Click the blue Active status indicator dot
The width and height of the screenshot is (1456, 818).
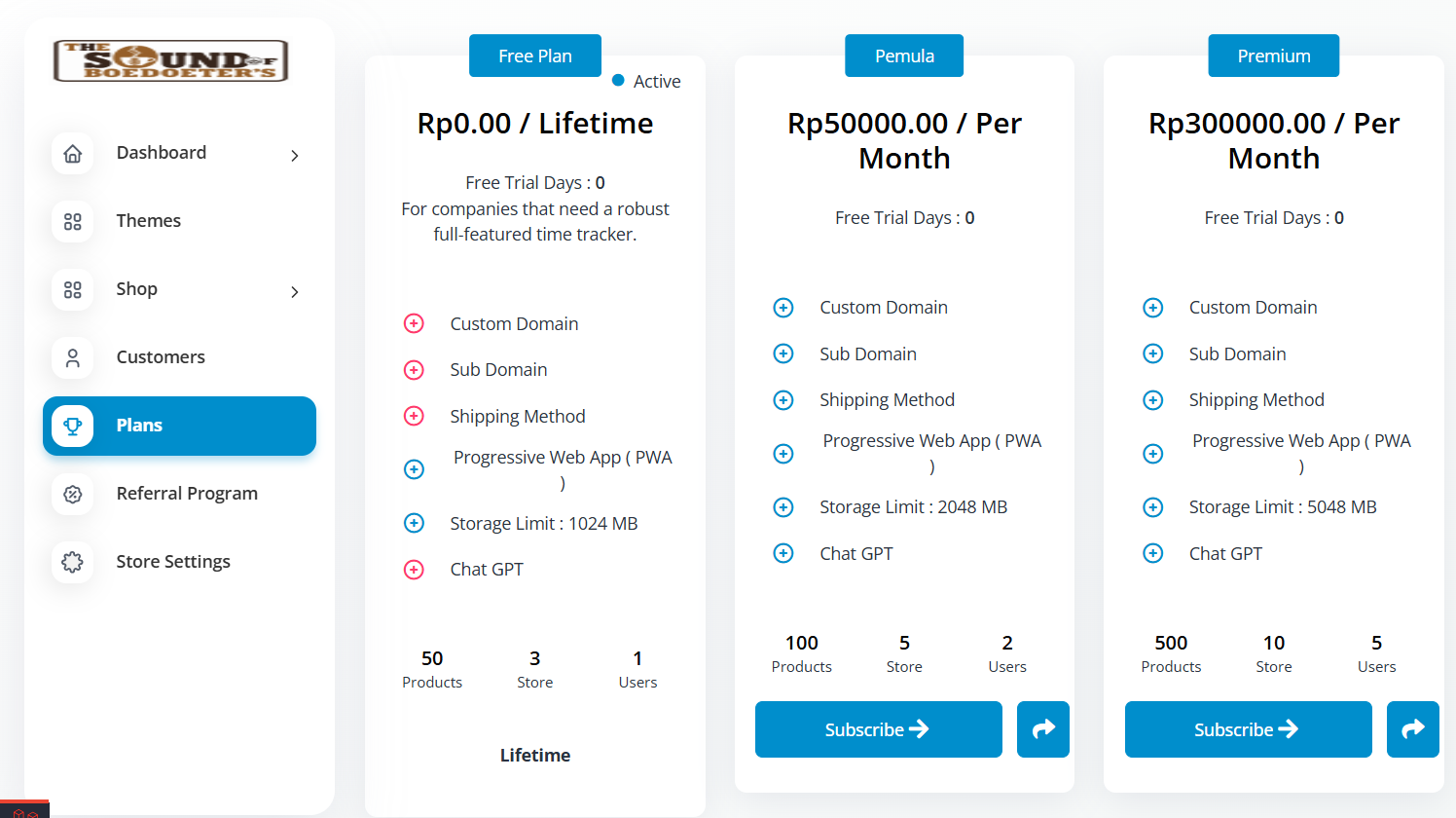tap(618, 81)
